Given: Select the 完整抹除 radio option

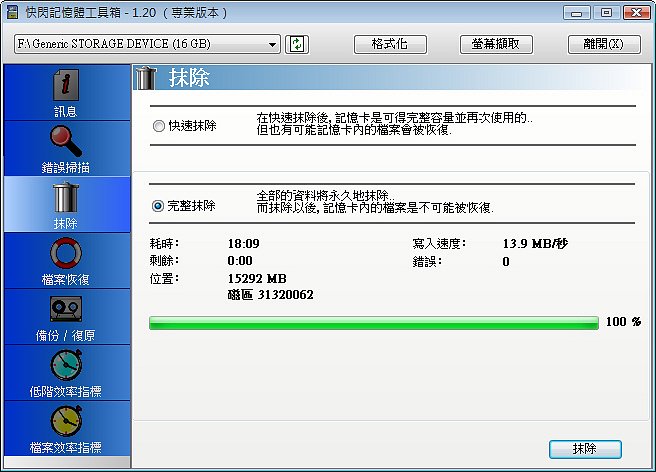Looking at the screenshot, I should (158, 206).
